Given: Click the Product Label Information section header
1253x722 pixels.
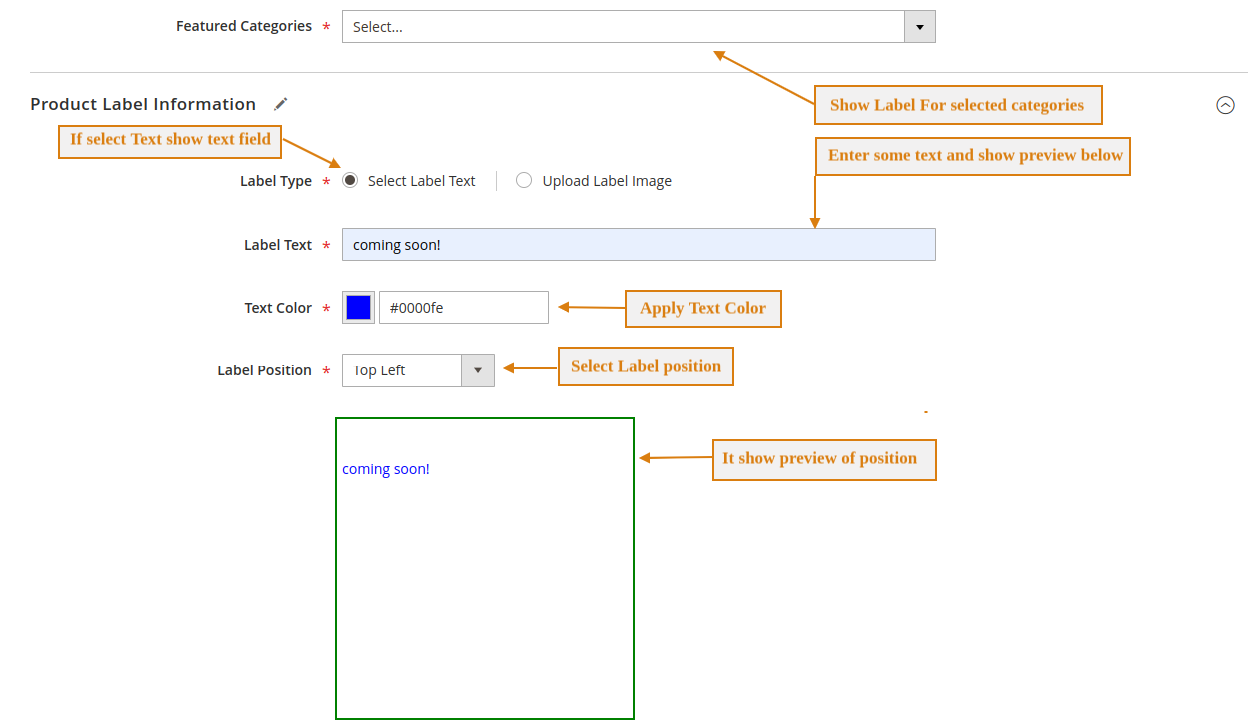Looking at the screenshot, I should point(143,104).
